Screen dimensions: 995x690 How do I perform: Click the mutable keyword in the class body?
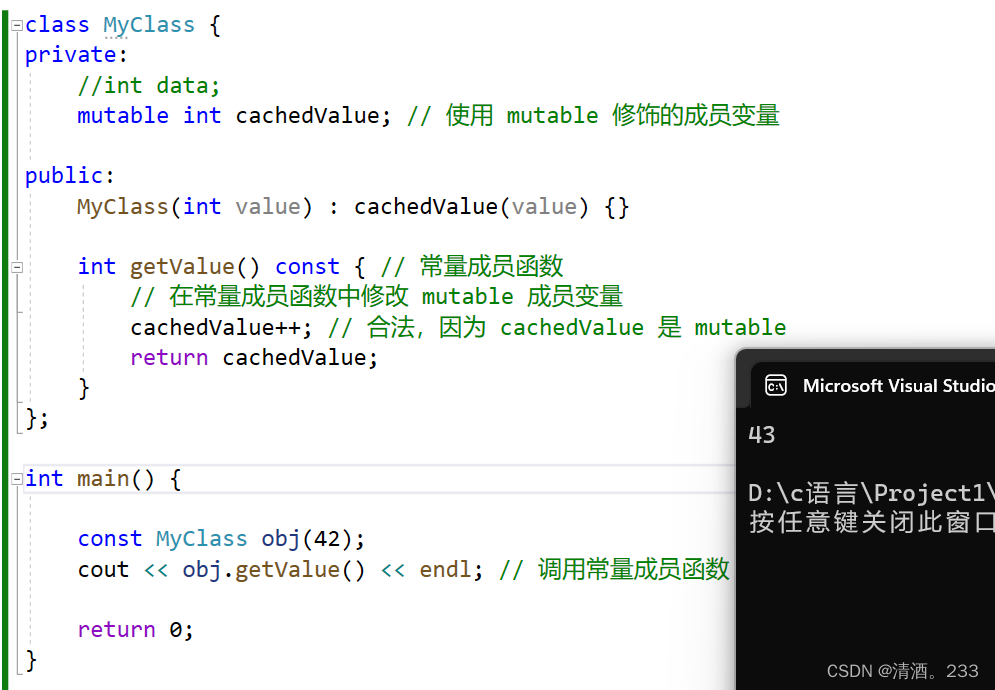pos(122,115)
